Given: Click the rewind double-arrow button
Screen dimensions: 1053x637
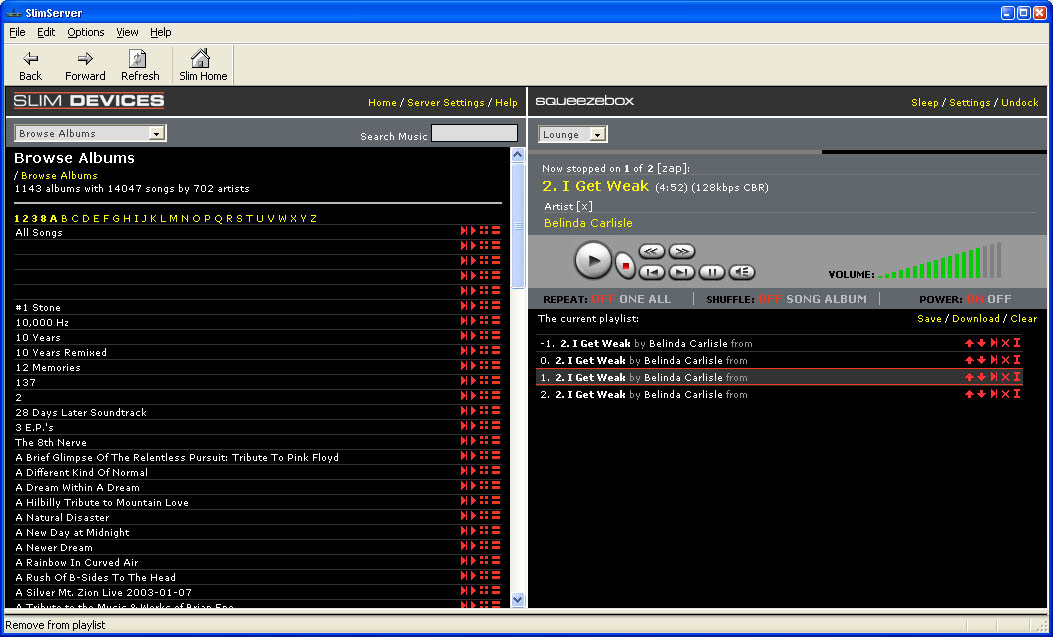Looking at the screenshot, I should (x=651, y=251).
